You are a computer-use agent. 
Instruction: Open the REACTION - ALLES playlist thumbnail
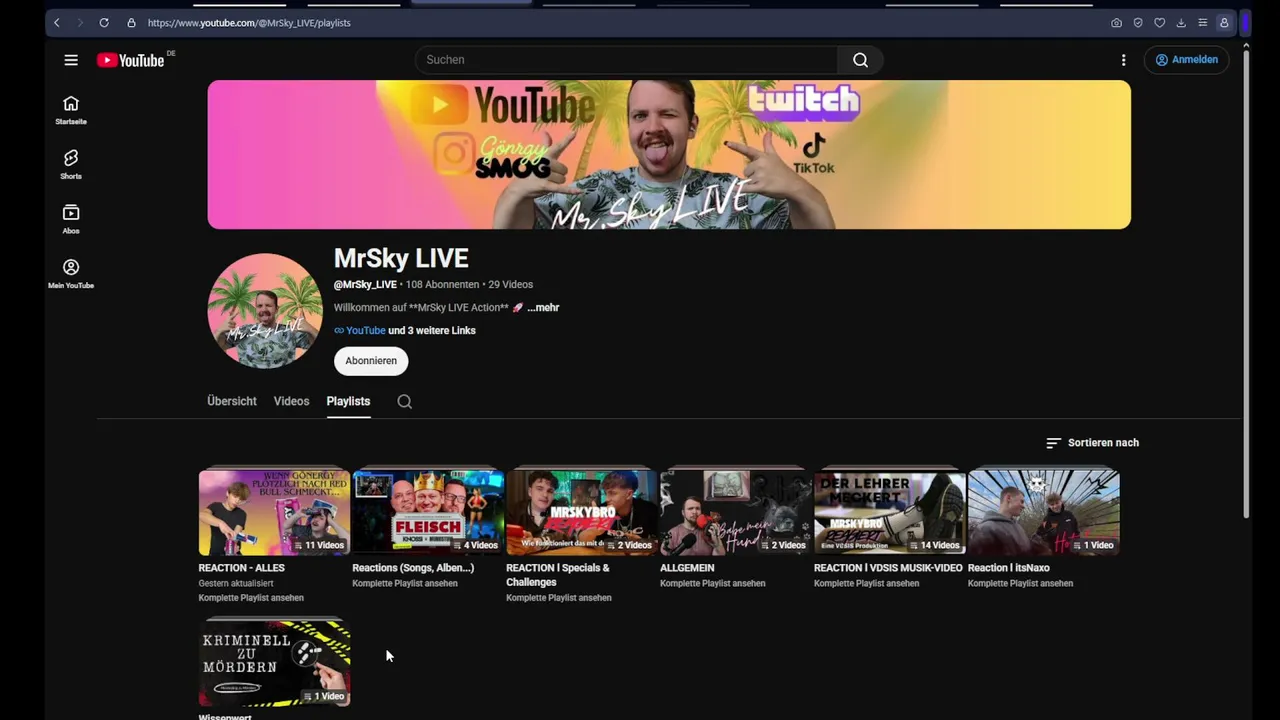click(x=274, y=512)
